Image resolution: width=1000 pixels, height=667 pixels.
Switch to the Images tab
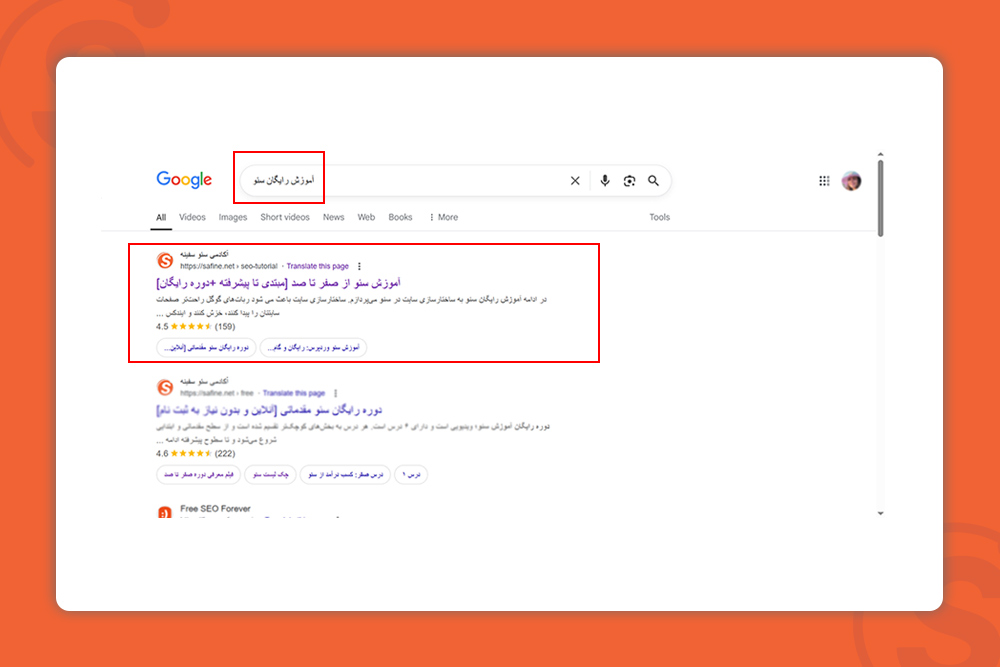(x=233, y=217)
